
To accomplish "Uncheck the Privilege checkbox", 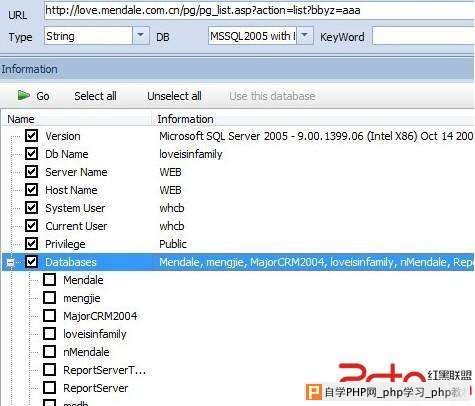I will 31,244.
